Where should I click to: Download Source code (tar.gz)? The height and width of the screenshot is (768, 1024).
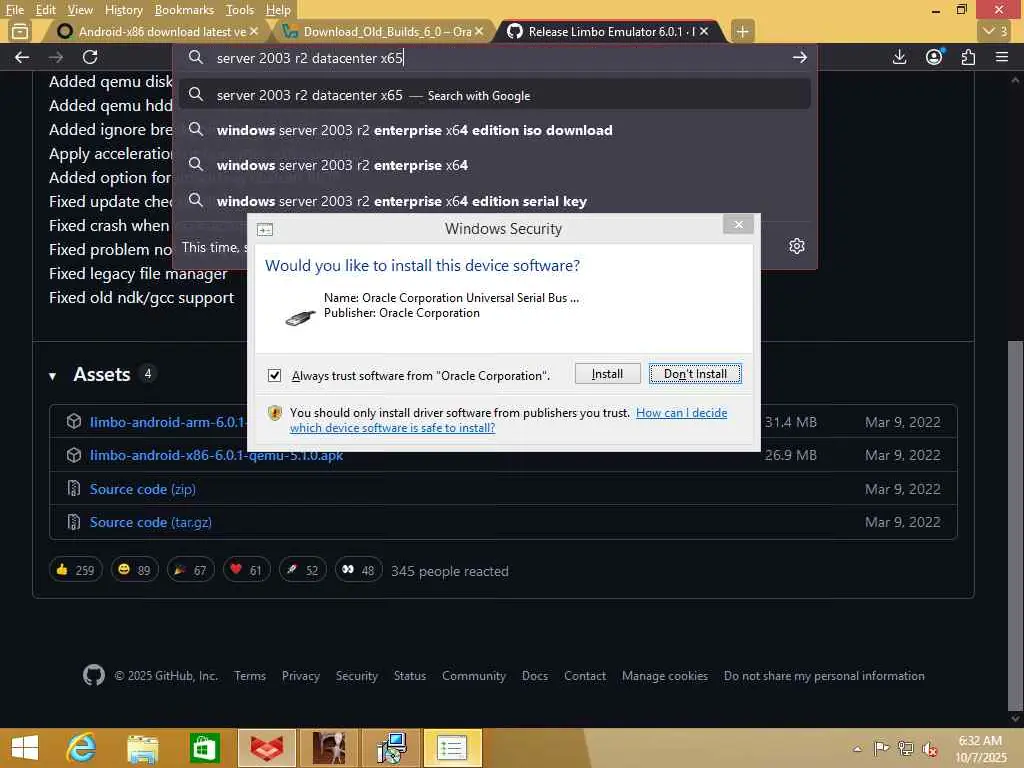tap(150, 522)
